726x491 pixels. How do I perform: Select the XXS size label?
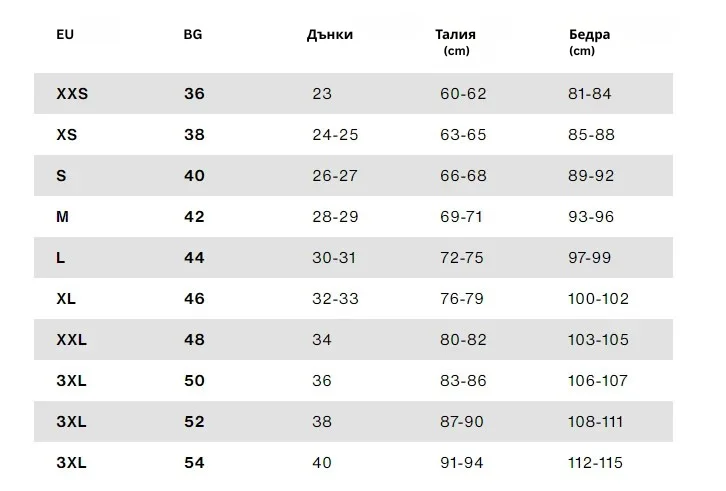(72, 94)
